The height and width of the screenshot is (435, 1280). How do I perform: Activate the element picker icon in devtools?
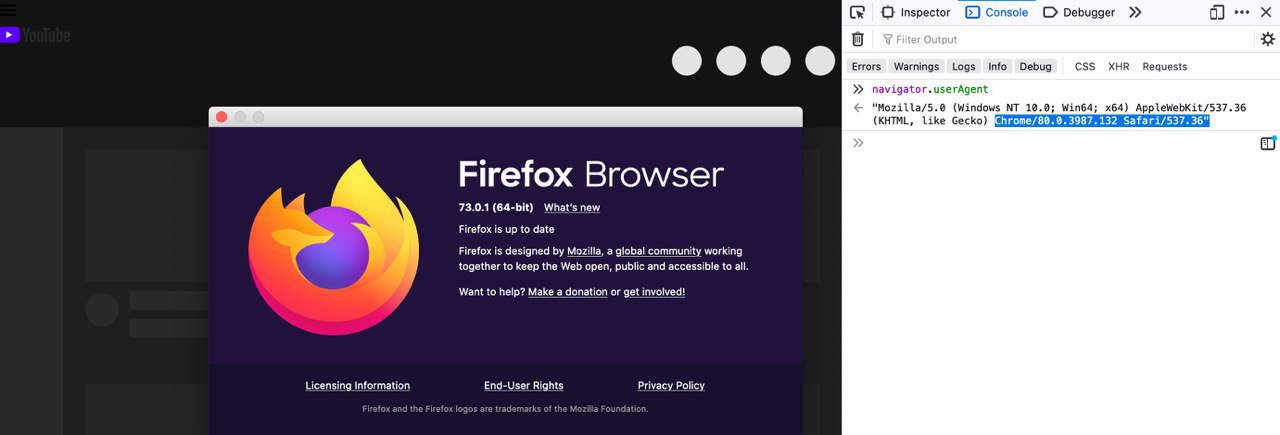tap(857, 12)
